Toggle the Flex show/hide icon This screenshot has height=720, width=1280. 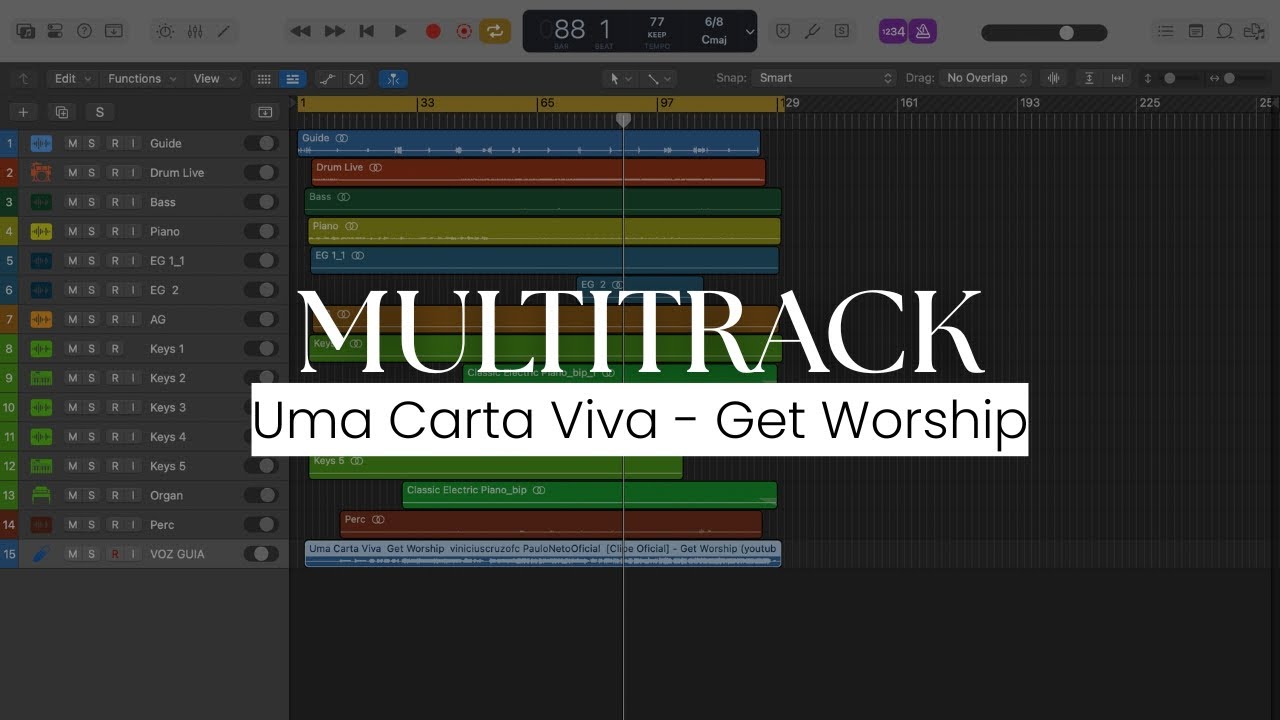(357, 78)
